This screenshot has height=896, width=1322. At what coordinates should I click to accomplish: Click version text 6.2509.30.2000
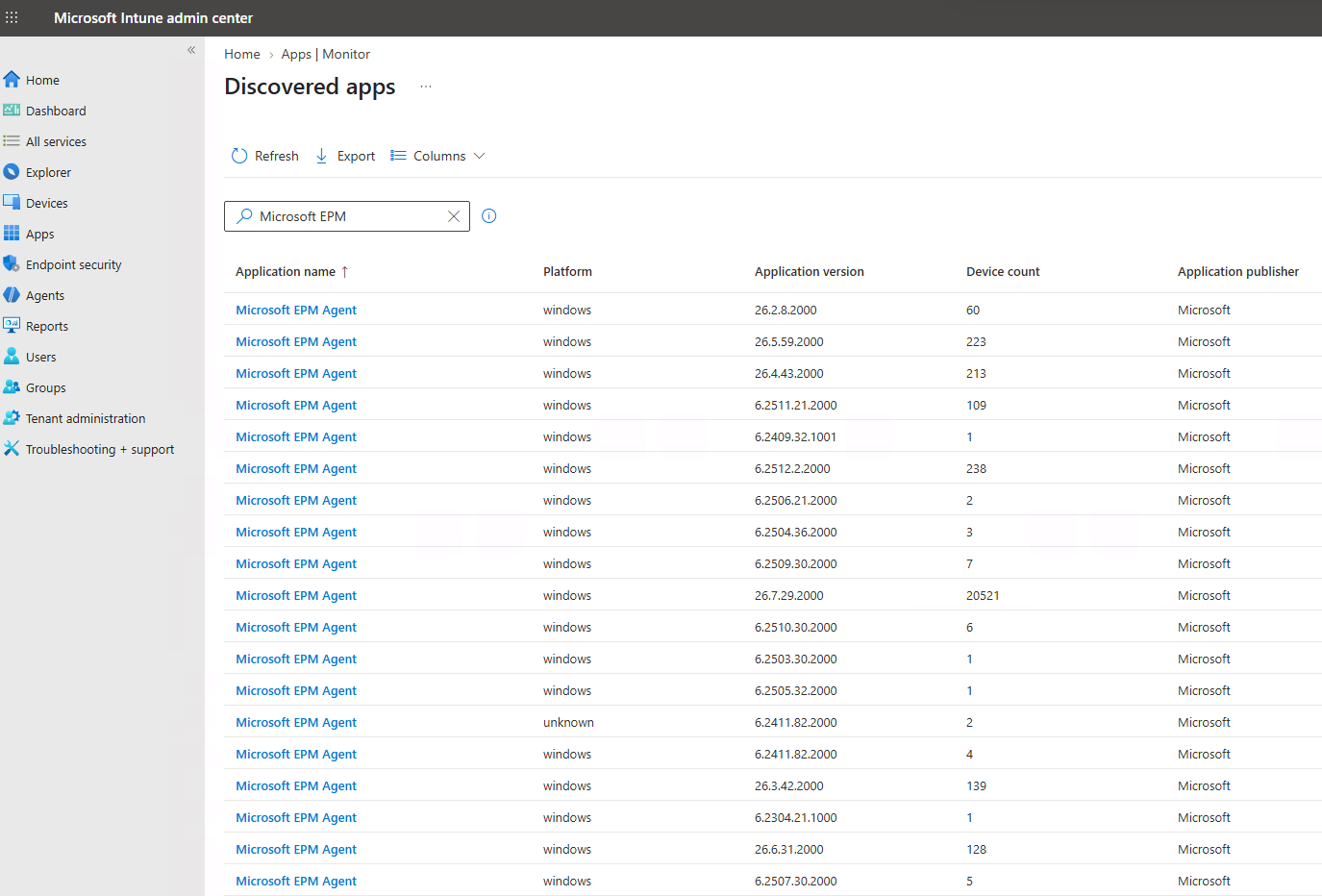pos(796,564)
